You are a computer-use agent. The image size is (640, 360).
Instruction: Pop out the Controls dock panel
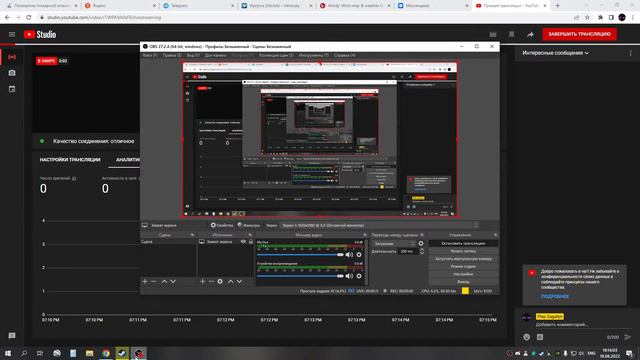(496, 235)
